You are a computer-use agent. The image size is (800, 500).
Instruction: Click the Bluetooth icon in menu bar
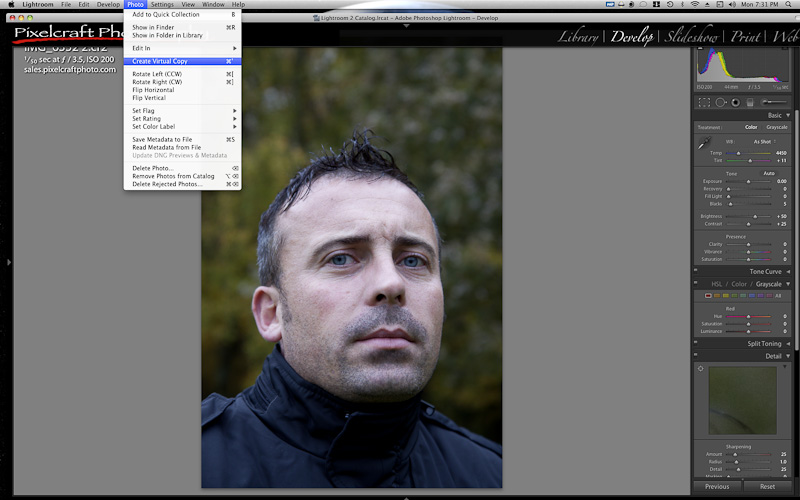point(683,4)
